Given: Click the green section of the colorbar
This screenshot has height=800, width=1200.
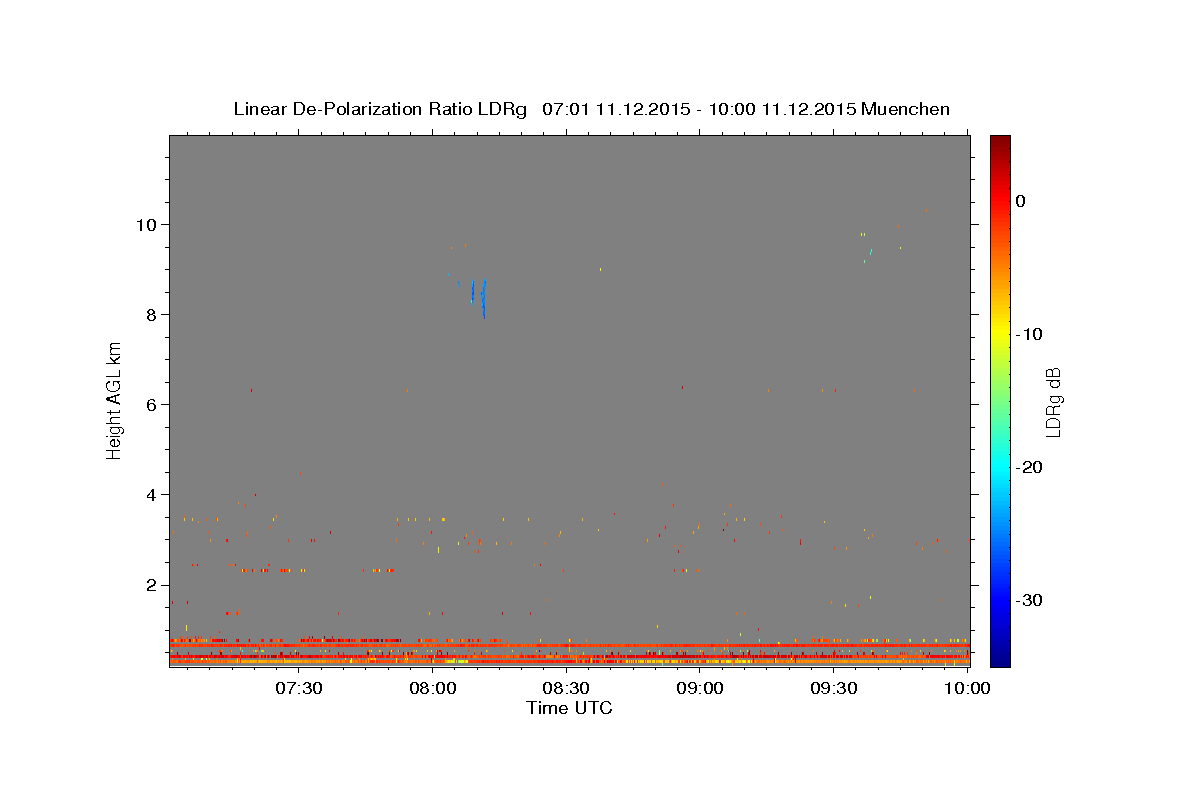Looking at the screenshot, I should 1000,400.
